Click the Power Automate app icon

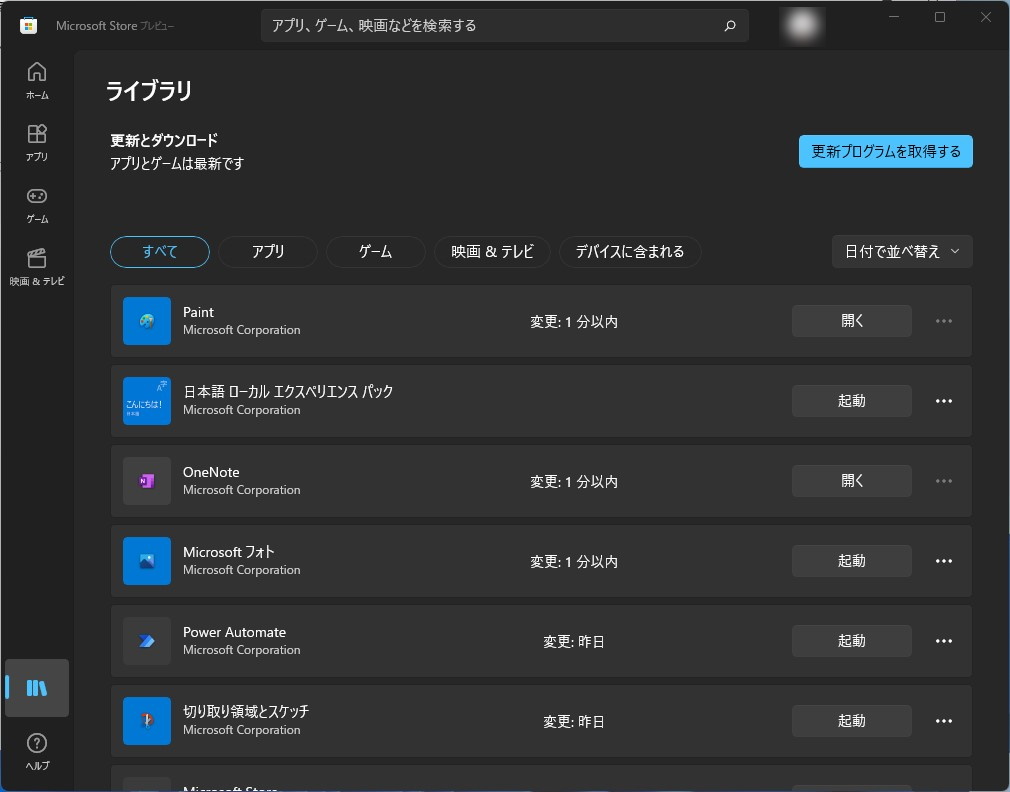coord(146,641)
